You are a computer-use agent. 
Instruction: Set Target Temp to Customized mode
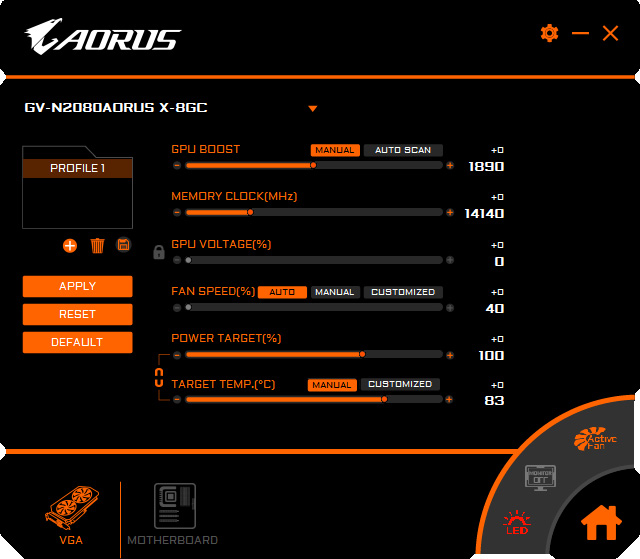pyautogui.click(x=400, y=384)
